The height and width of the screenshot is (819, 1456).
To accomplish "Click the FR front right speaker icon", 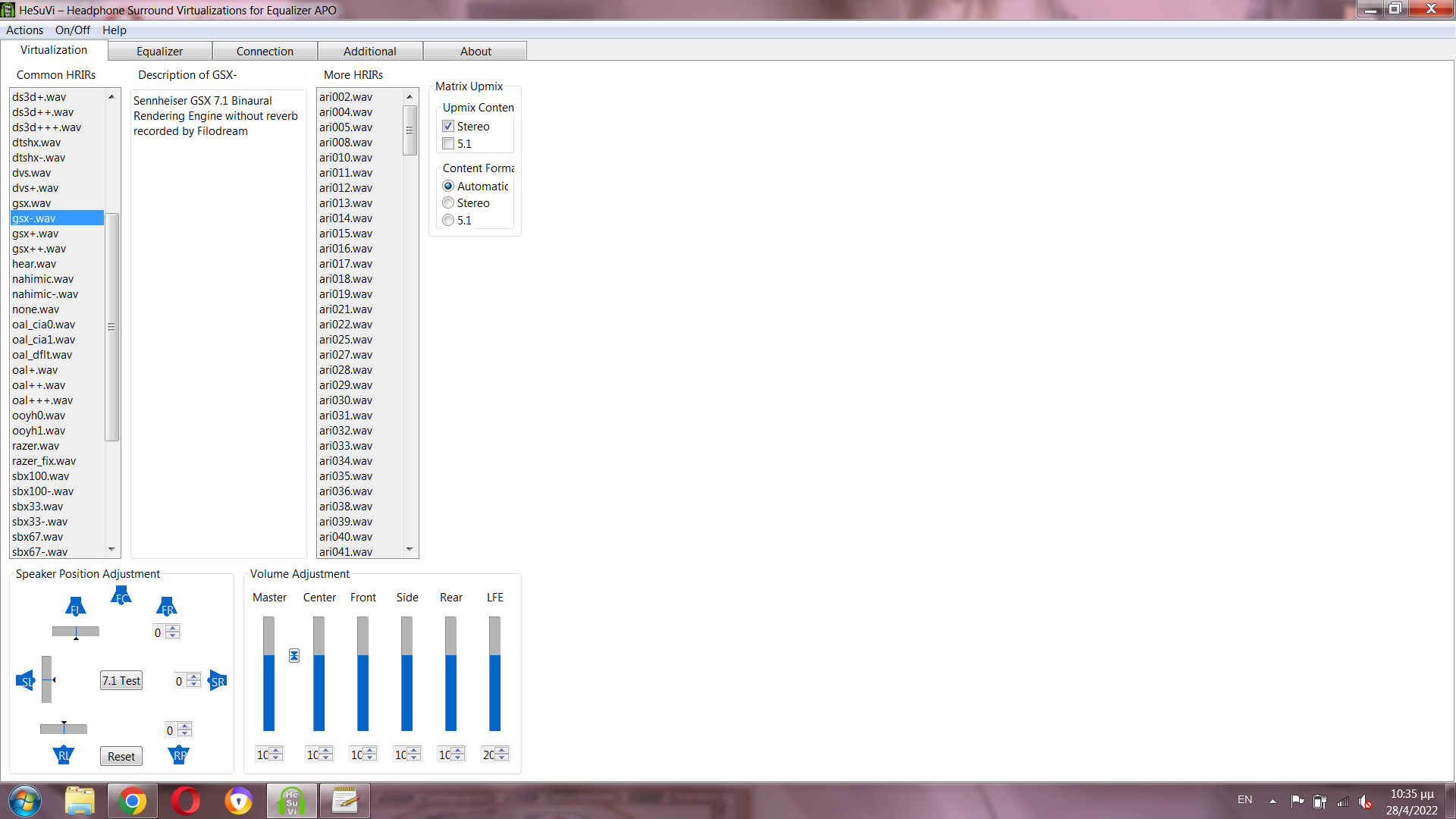I will 167,607.
